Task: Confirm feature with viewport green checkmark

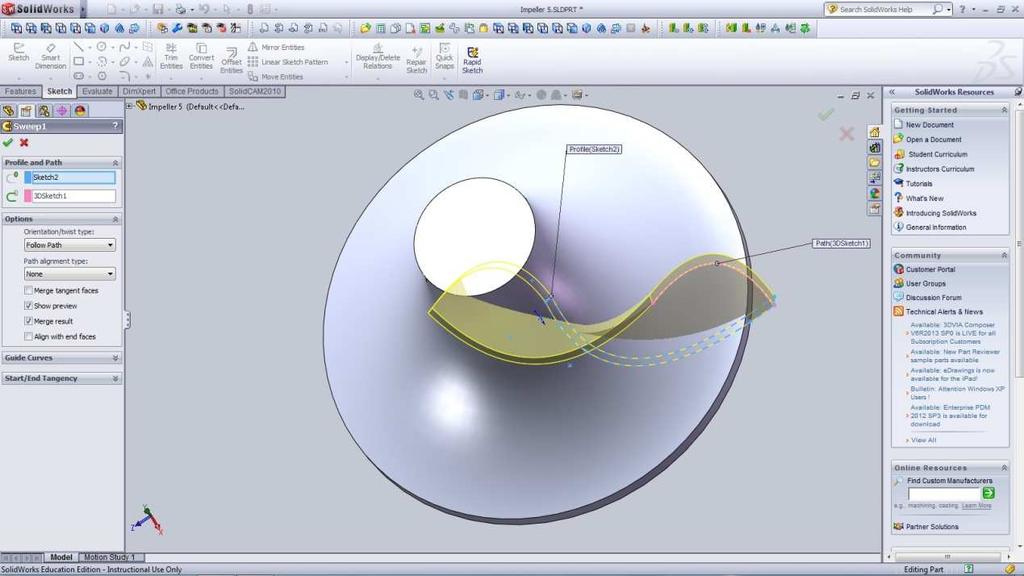Action: pyautogui.click(x=826, y=115)
